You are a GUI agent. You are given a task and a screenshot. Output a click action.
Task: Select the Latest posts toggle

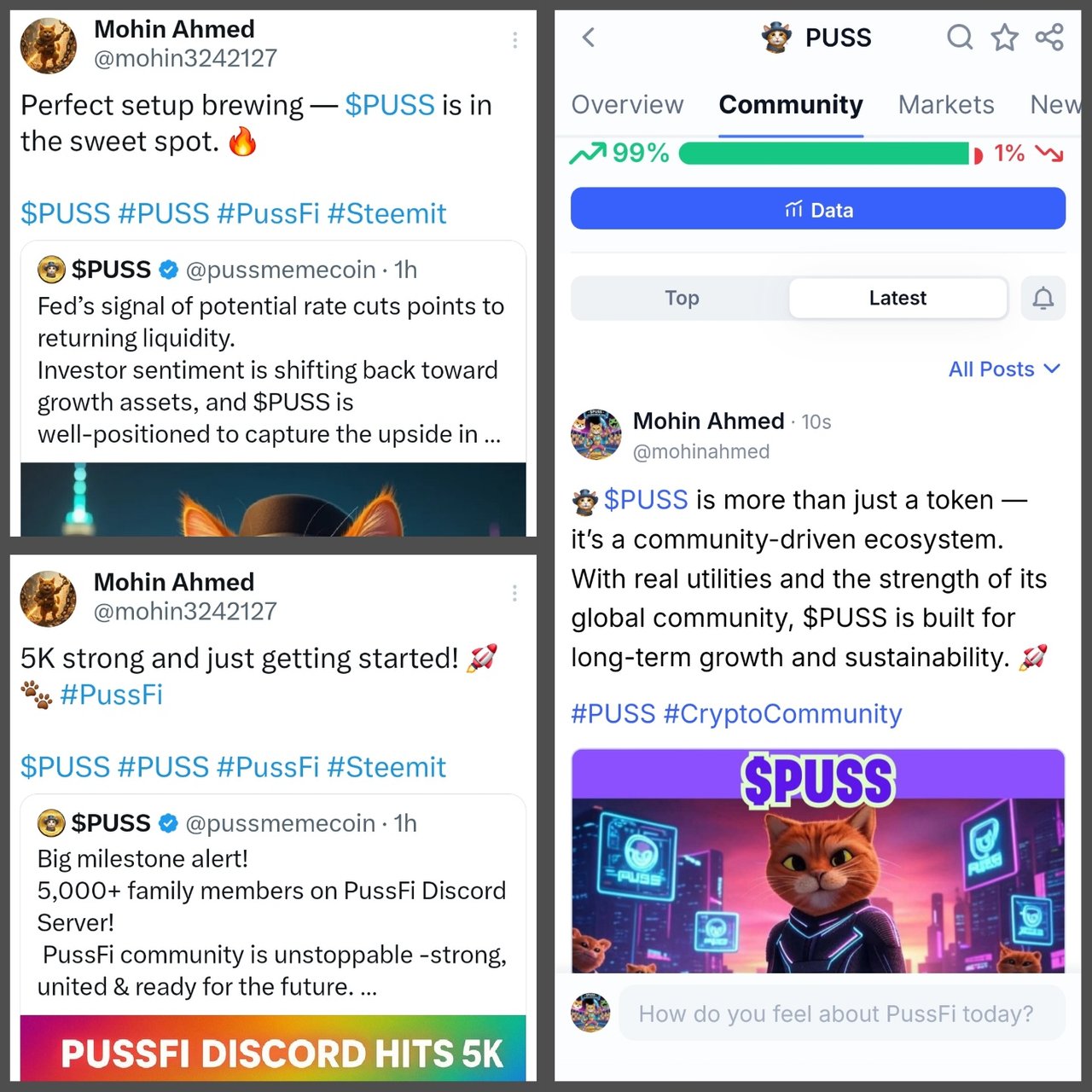pos(897,298)
